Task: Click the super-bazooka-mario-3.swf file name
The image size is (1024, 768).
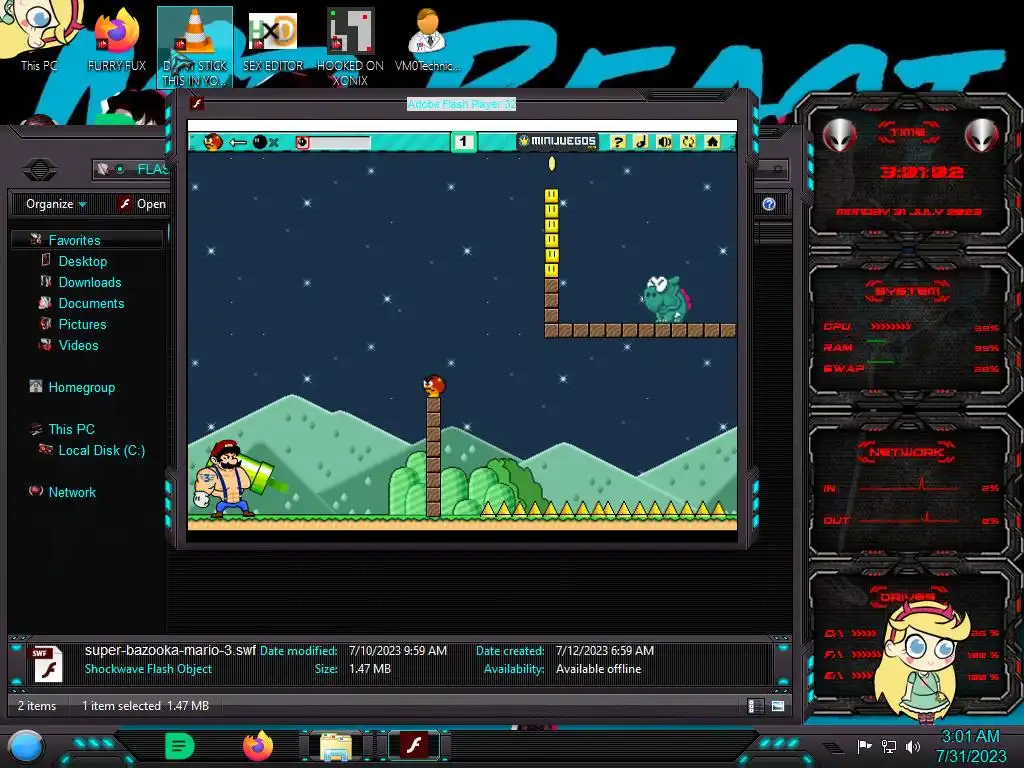Action: pos(170,650)
